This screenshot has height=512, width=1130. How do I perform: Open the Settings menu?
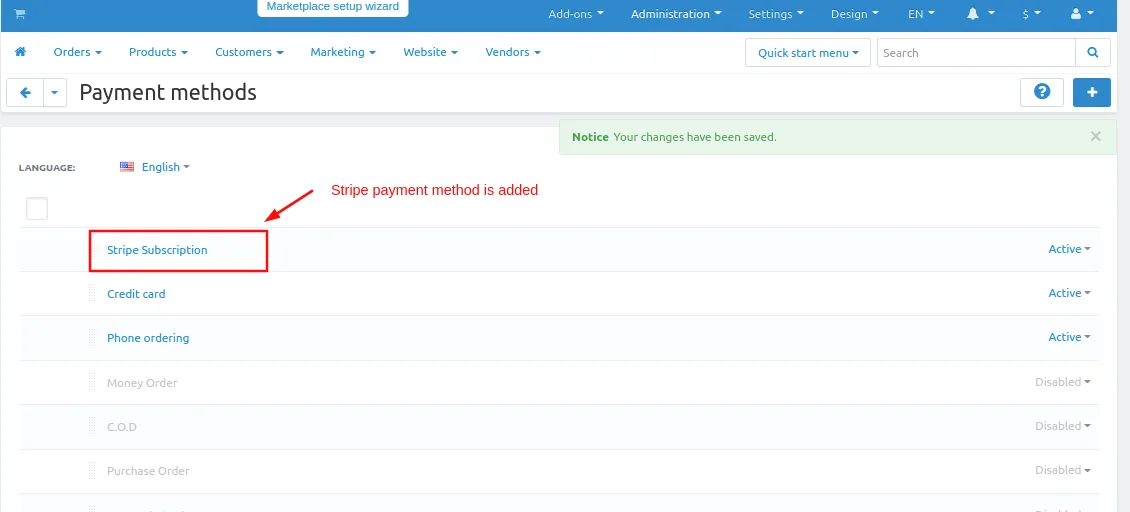tap(776, 14)
